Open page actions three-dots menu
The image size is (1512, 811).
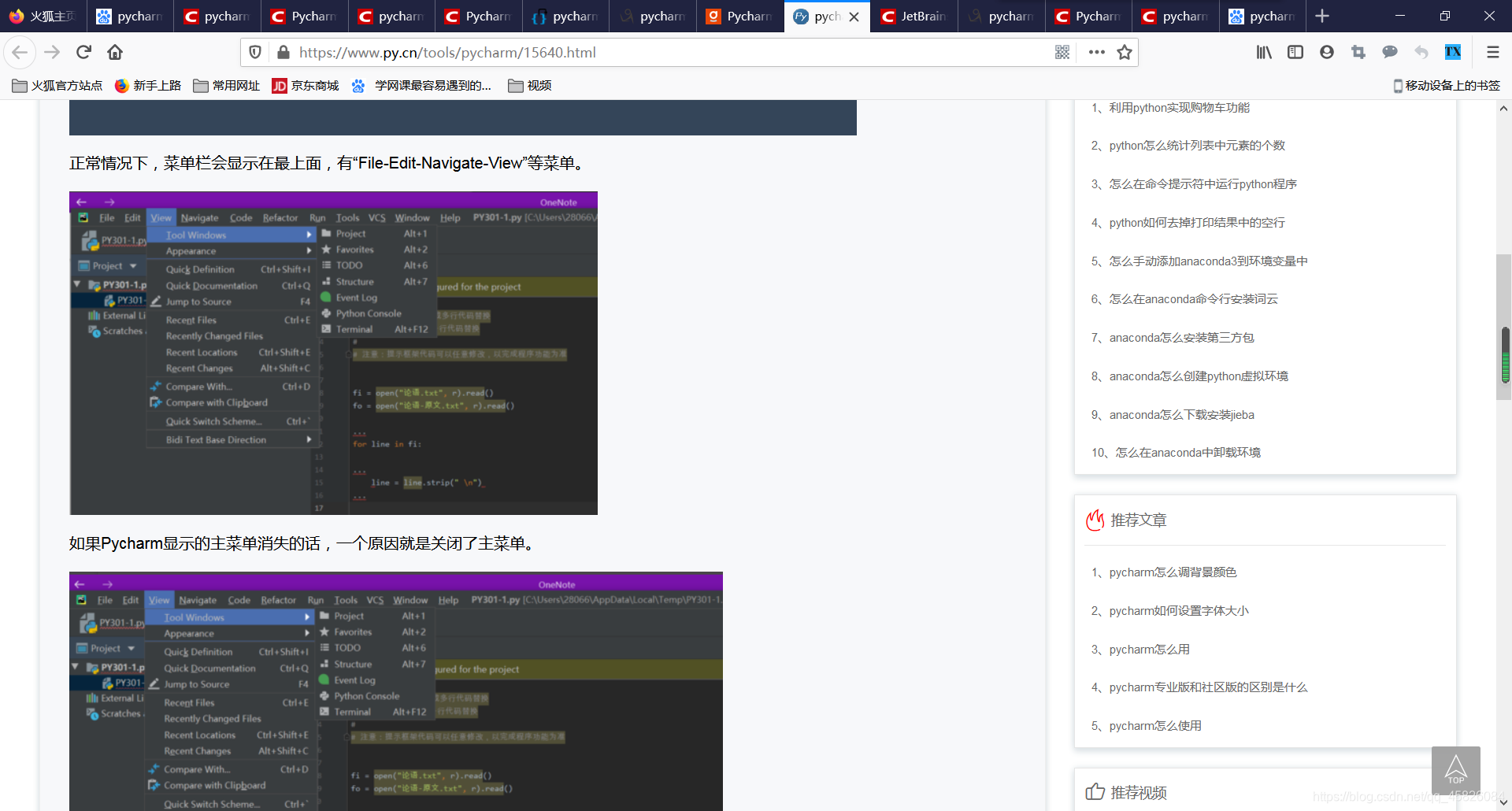click(1096, 53)
